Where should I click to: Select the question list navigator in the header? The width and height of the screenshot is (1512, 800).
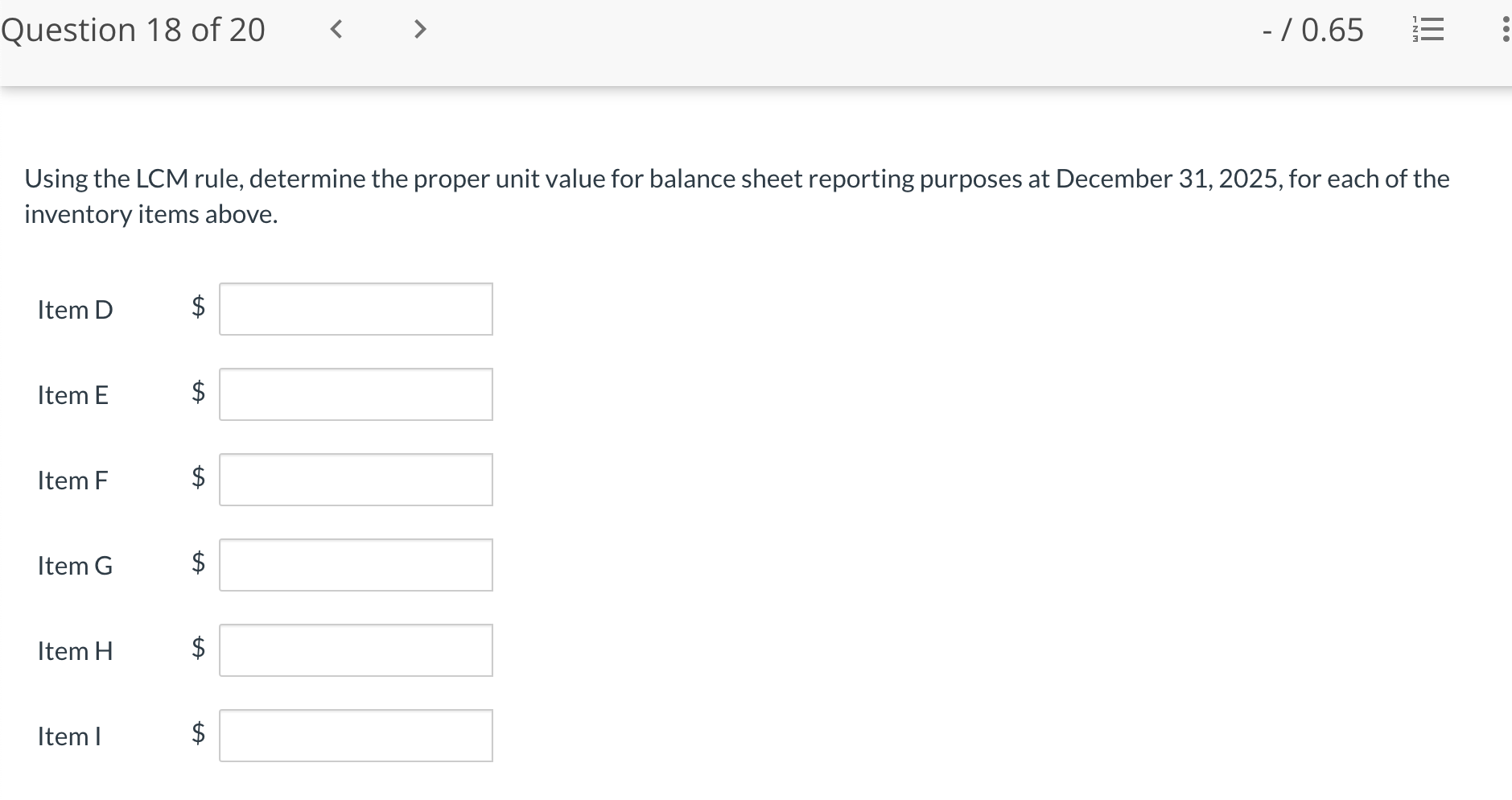pyautogui.click(x=1427, y=30)
